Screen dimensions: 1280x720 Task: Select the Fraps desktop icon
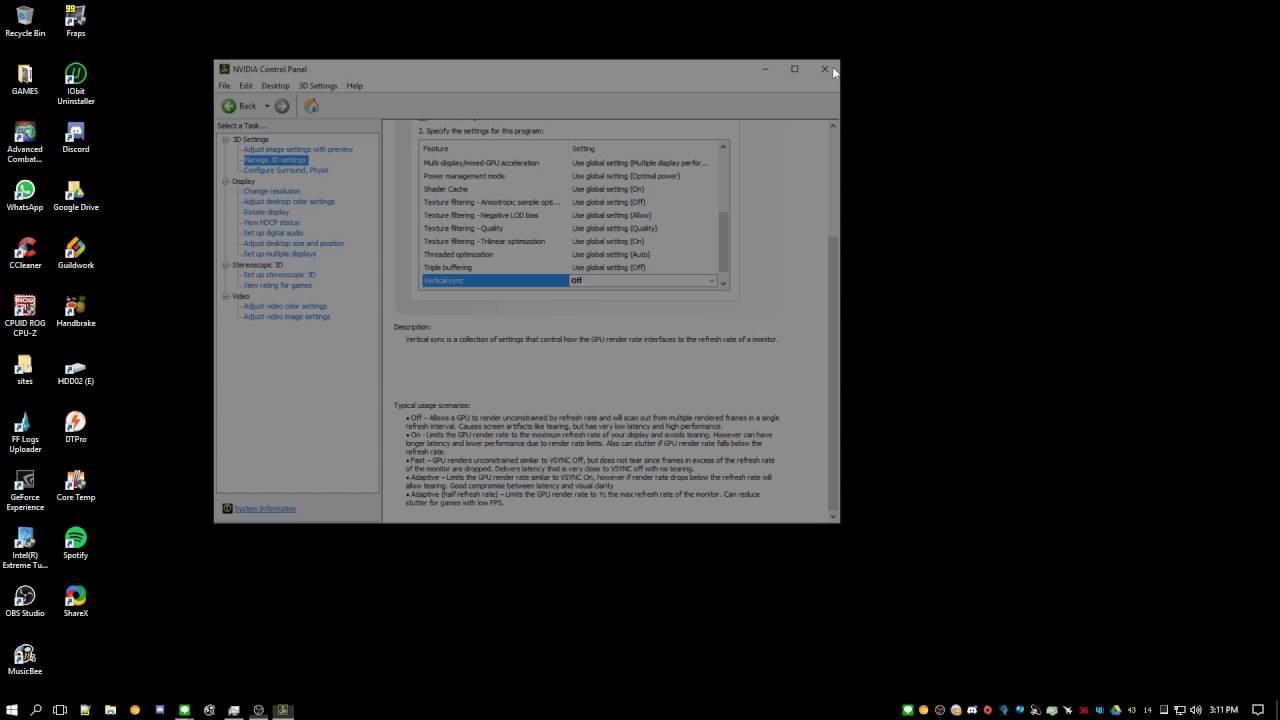(x=76, y=21)
